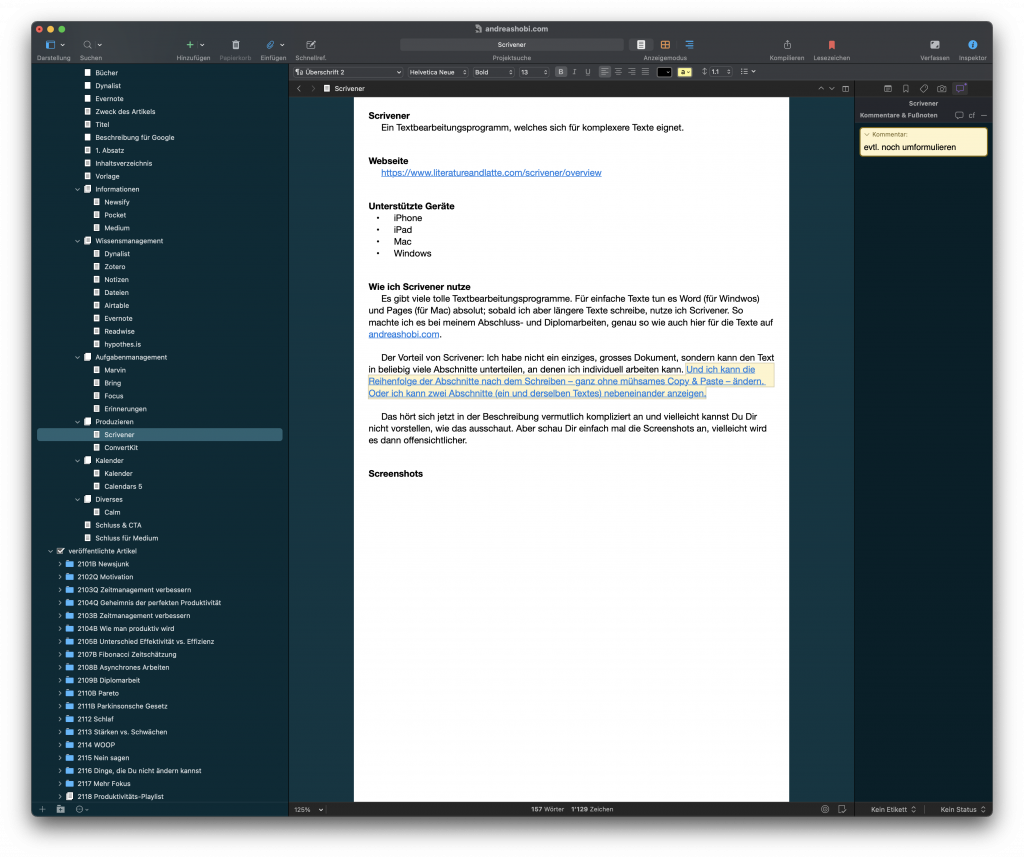Viewport: 1024px width, 858px height.
Task: Select Zotero document in binder
Action: point(114,267)
